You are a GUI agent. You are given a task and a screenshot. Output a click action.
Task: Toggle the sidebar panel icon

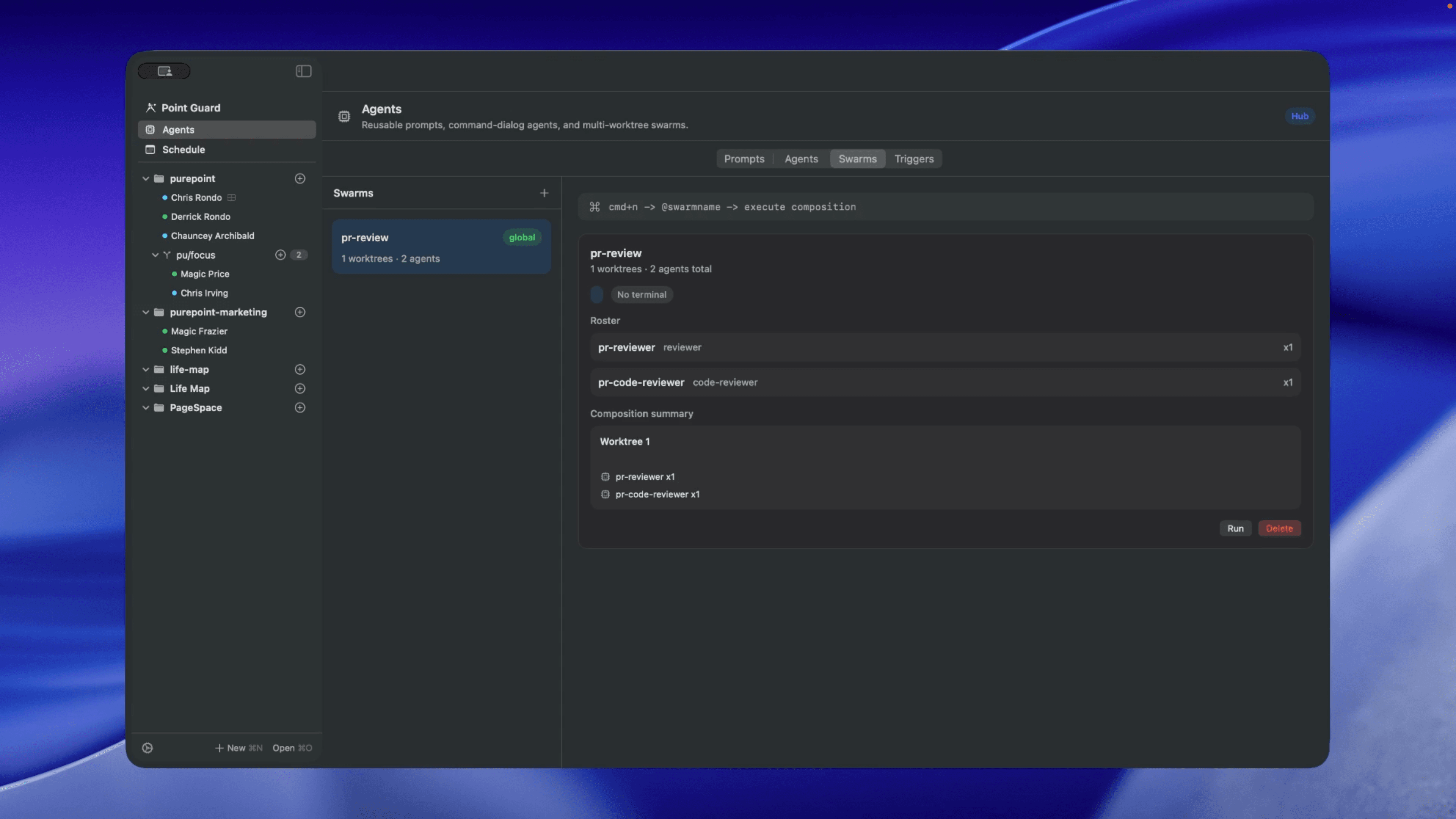click(x=303, y=71)
